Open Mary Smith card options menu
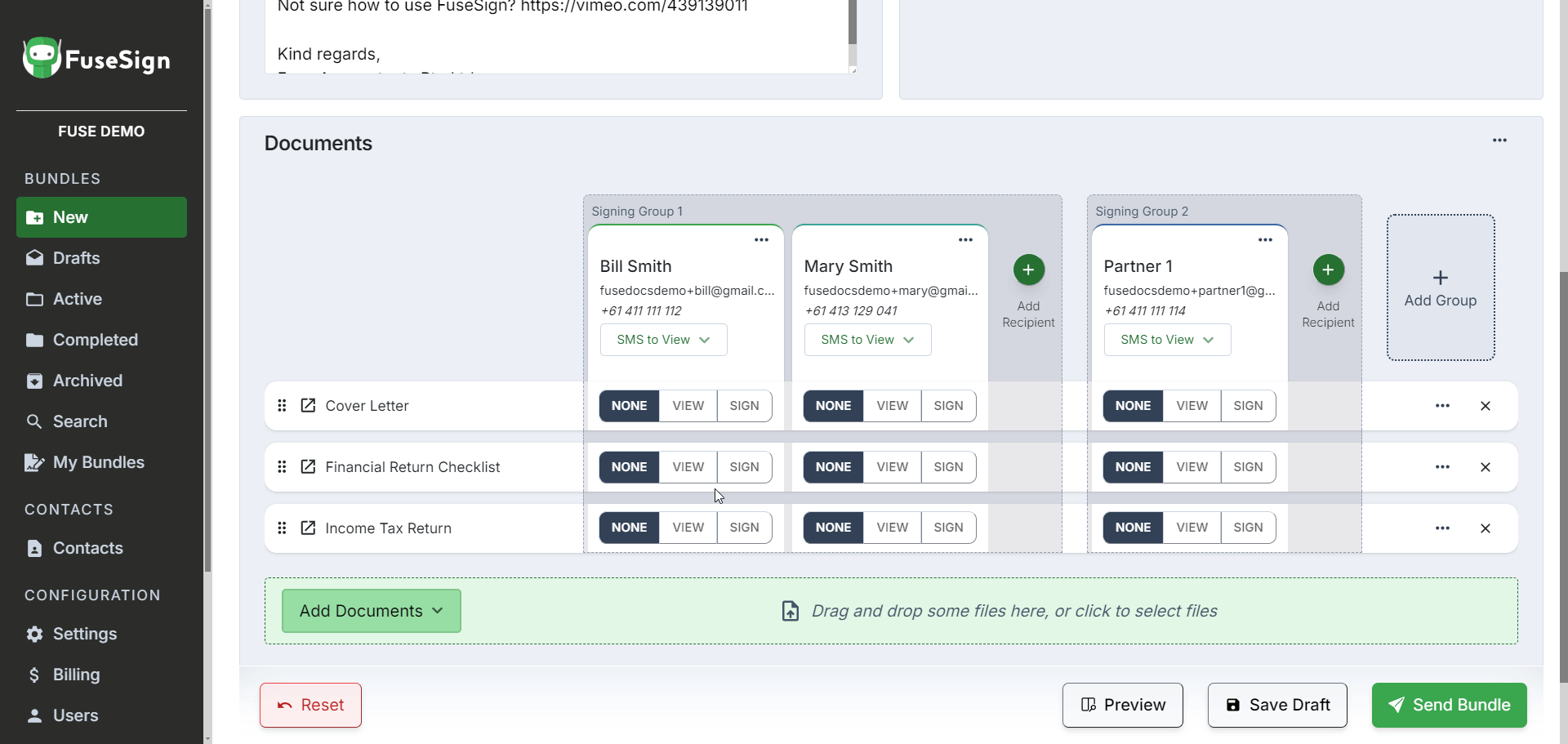1568x744 pixels. (x=965, y=240)
